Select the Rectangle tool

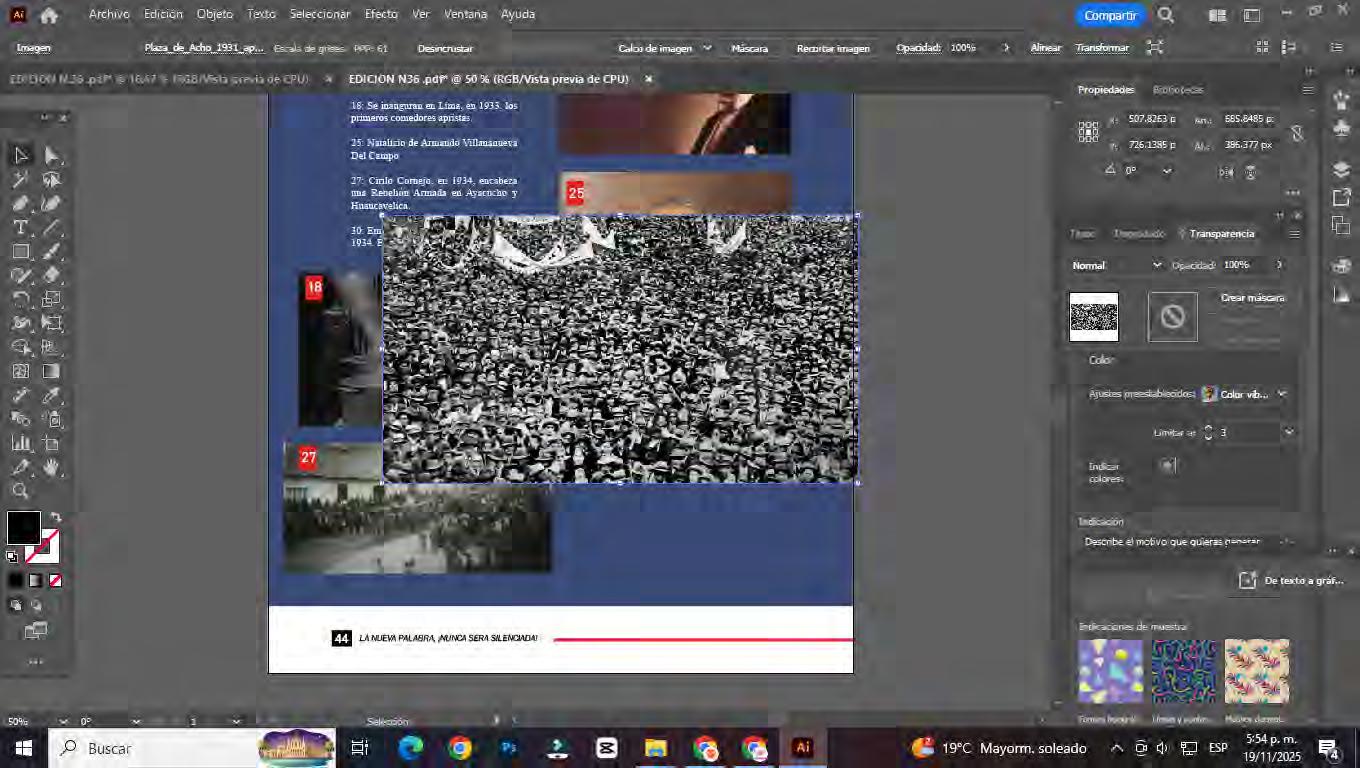pyautogui.click(x=21, y=252)
